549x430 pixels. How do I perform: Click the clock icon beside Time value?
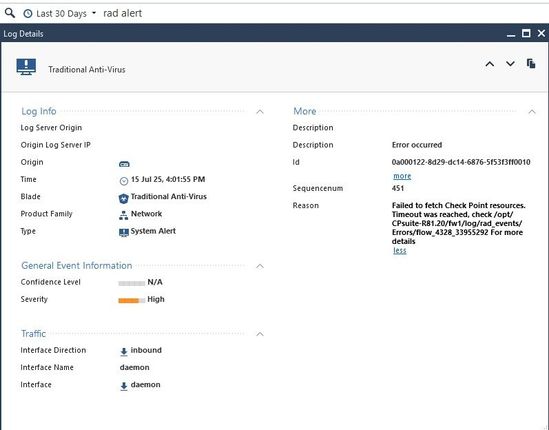(124, 181)
